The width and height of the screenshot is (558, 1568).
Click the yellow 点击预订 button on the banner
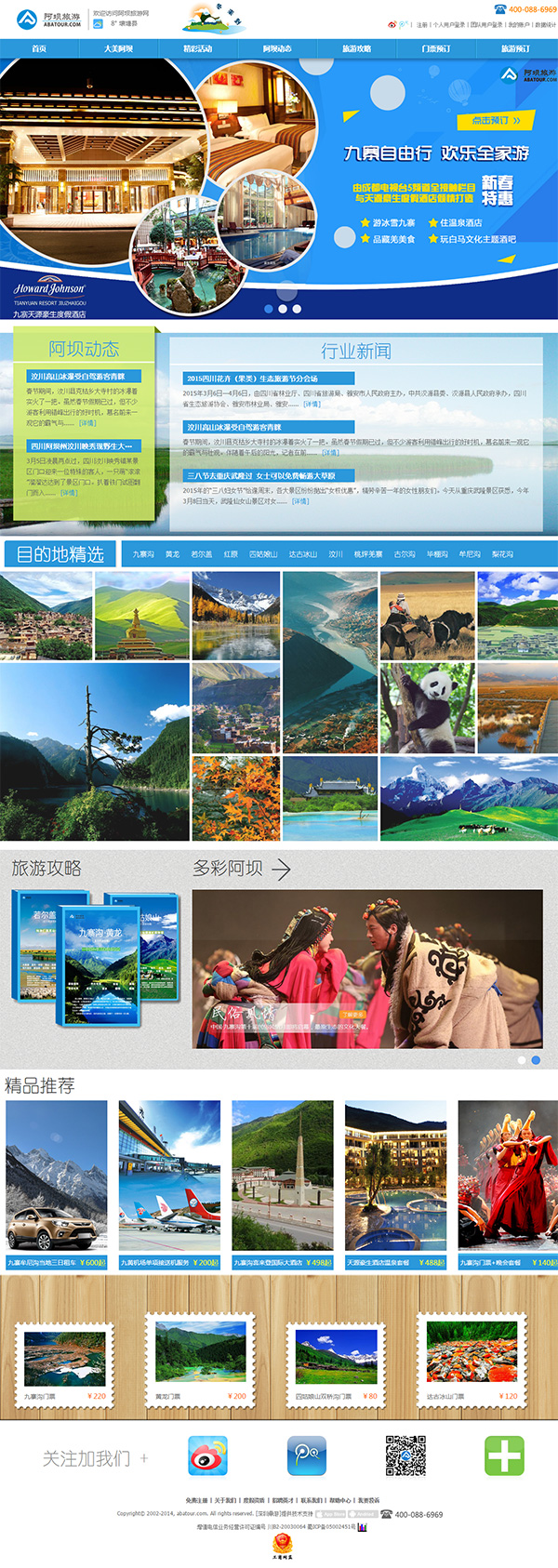[496, 121]
